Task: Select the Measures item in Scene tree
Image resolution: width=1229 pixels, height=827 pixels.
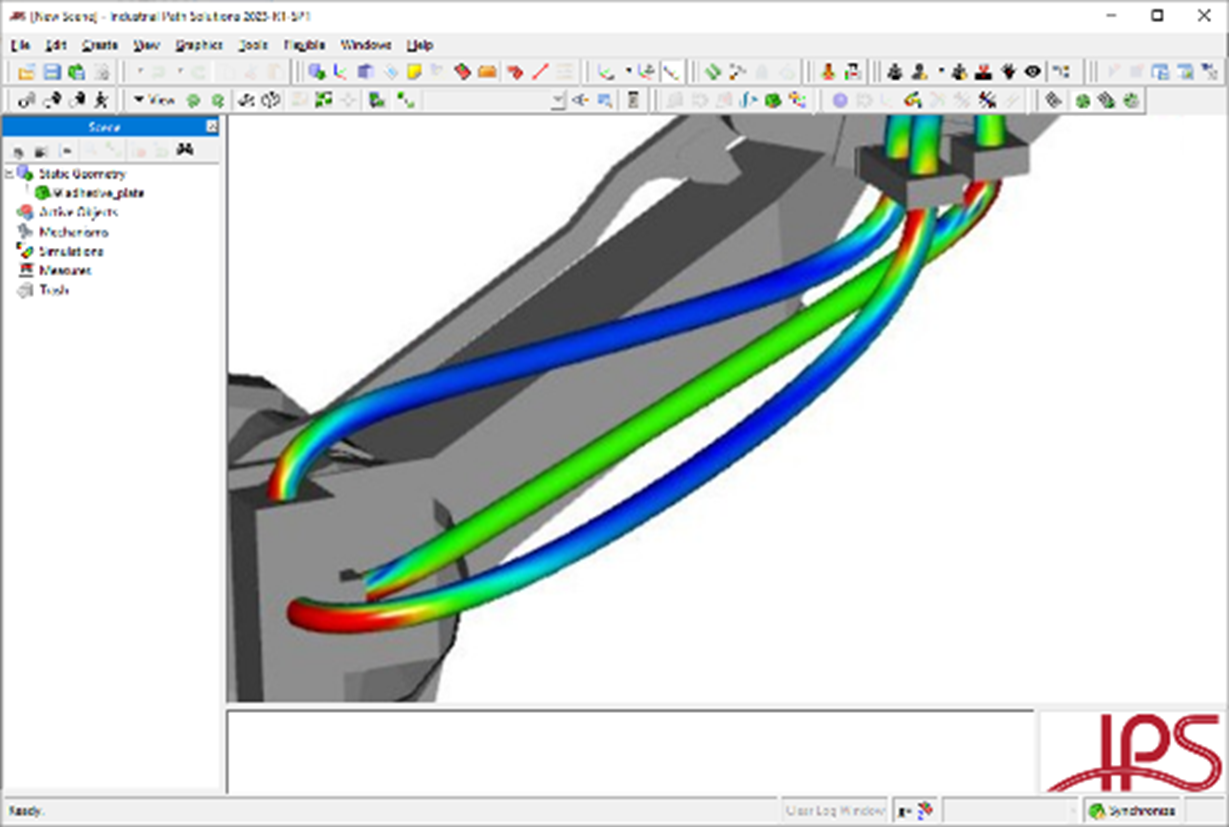Action: coord(64,270)
